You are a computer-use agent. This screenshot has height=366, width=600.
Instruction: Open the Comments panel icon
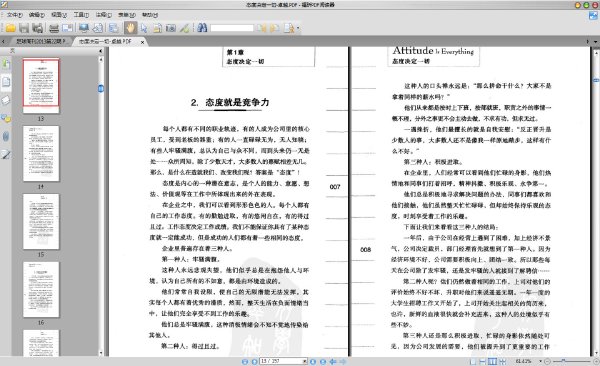6,118
